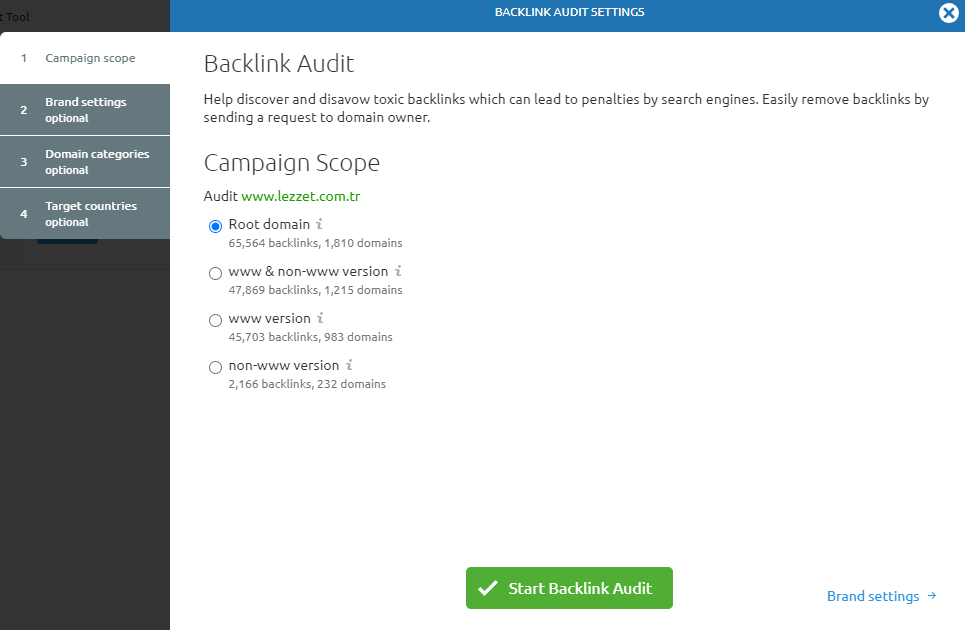
Task: Click the Backlink Audit Settings title bar
Action: (569, 12)
